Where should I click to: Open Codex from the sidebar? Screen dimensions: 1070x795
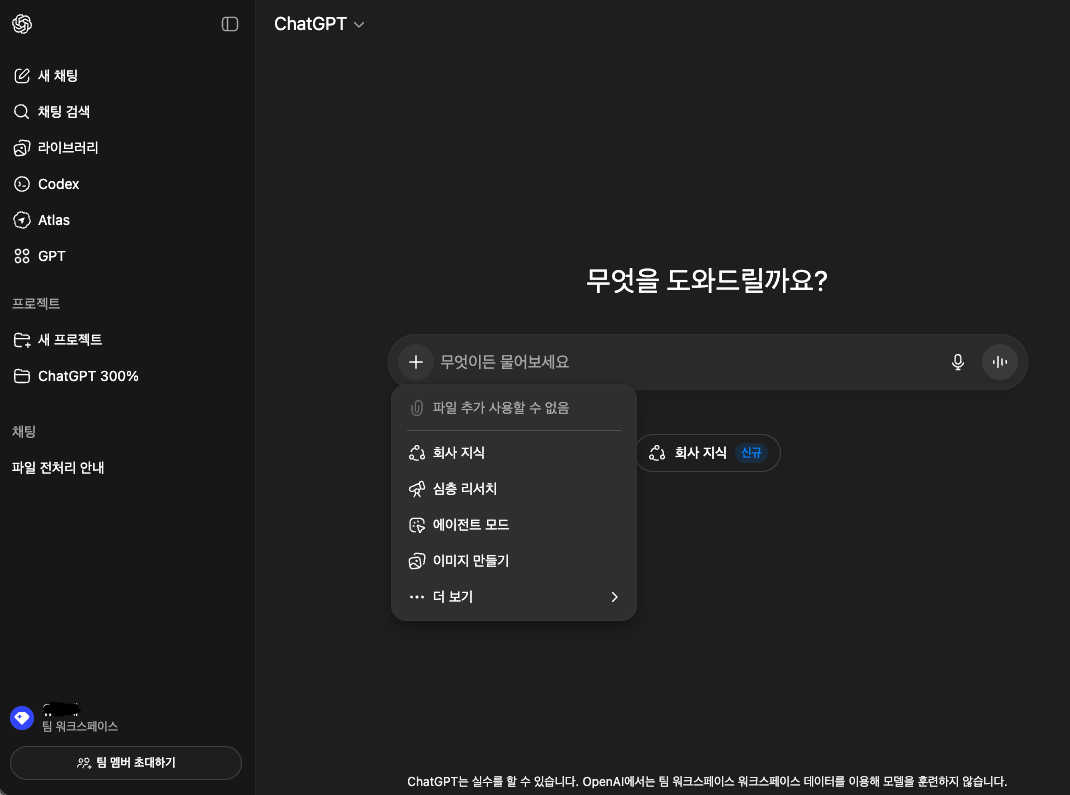pyautogui.click(x=46, y=184)
